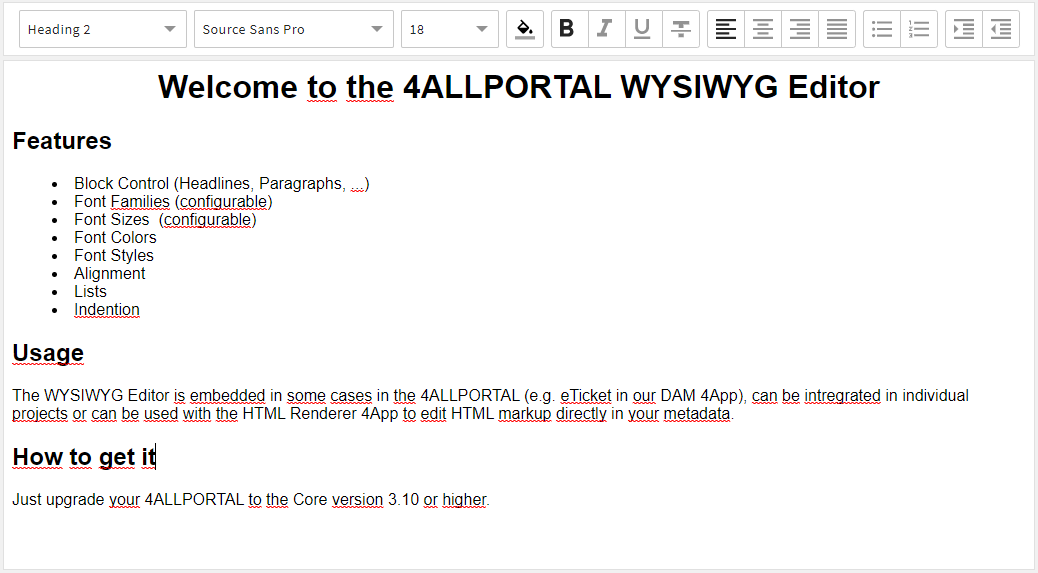1038x573 pixels.
Task: Place cursor in 'How to get it' heading
Action: point(84,457)
